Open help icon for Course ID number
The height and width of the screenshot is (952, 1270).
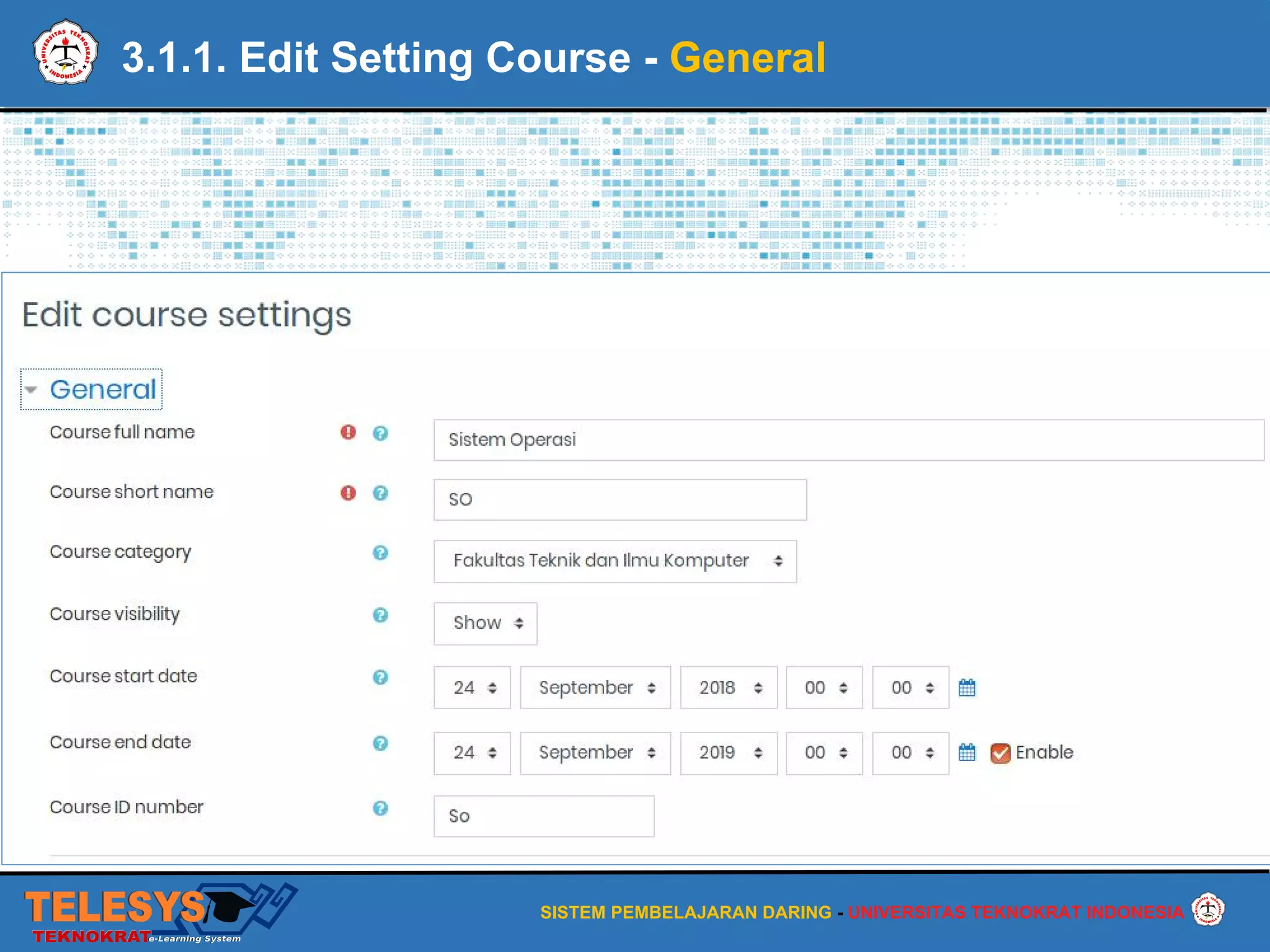tap(380, 808)
